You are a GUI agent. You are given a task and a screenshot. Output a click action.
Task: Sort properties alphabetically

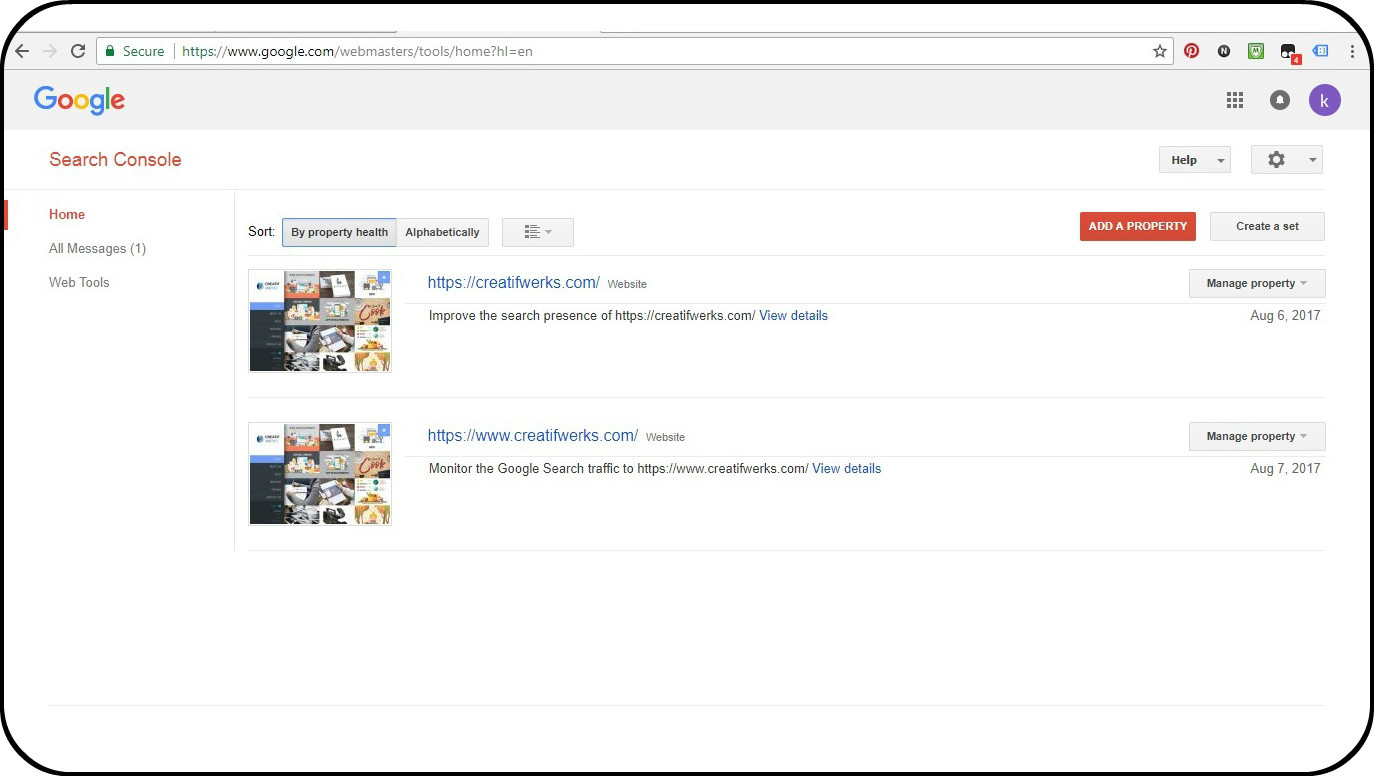pos(443,232)
